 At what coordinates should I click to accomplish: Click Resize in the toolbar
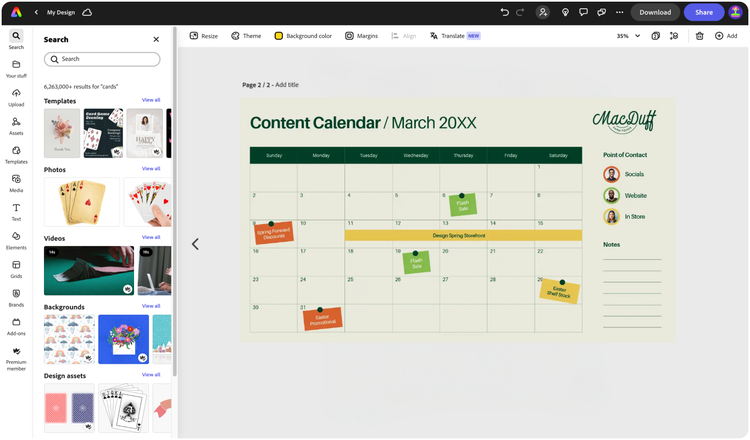[204, 36]
